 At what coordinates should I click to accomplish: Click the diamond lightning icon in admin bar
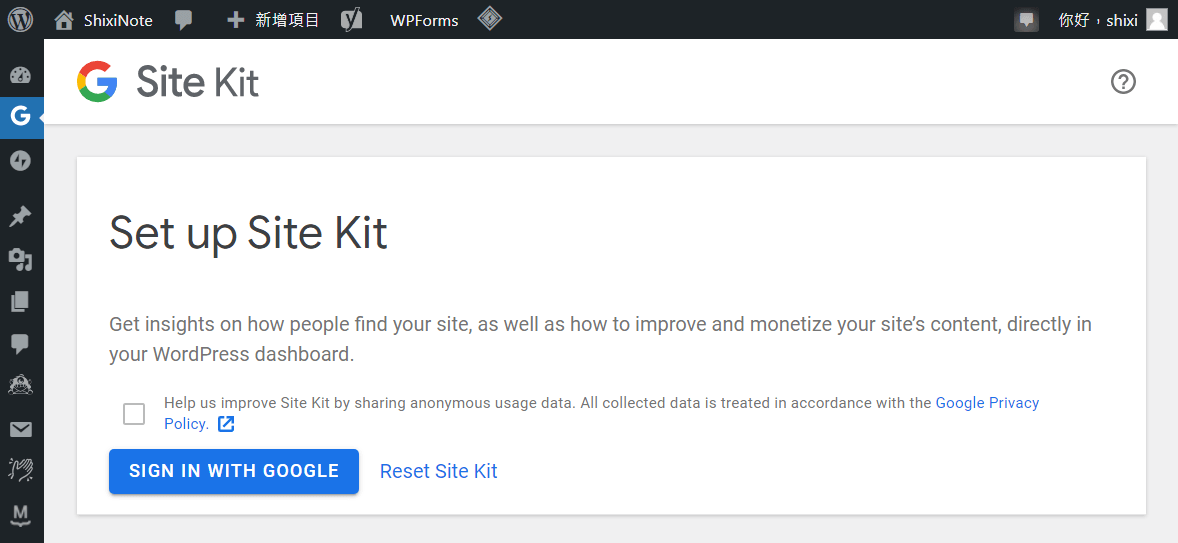pyautogui.click(x=490, y=19)
